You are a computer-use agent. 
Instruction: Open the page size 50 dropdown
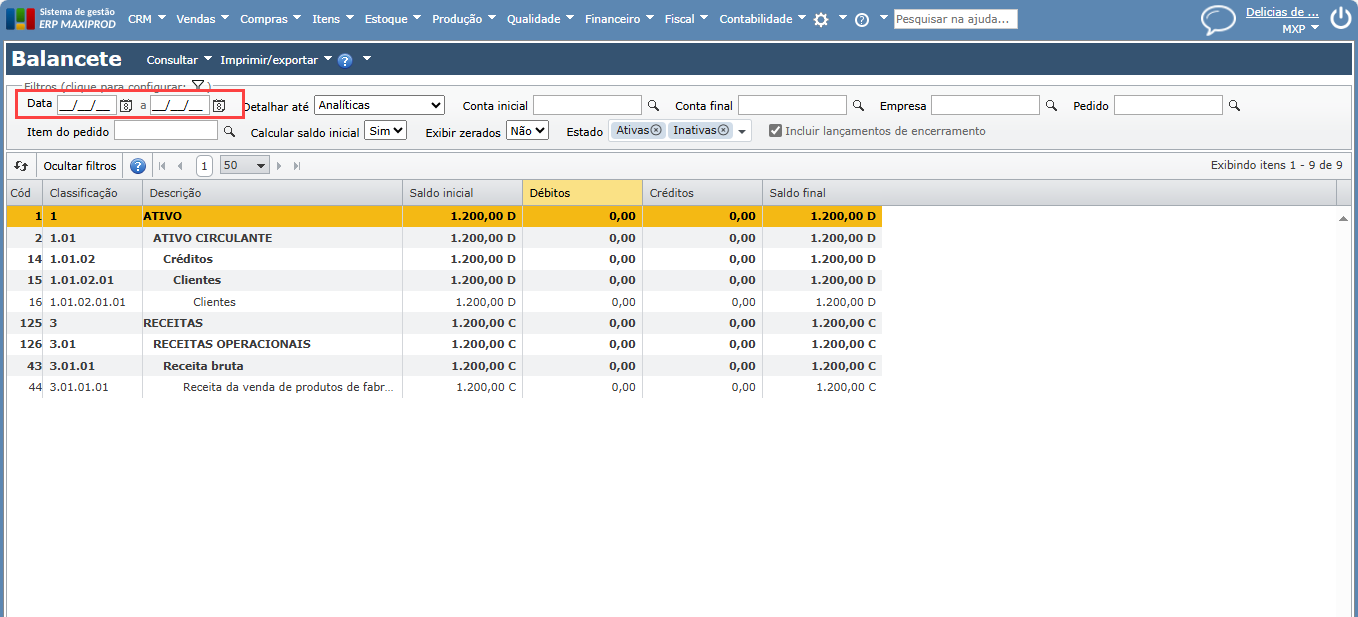coord(245,166)
